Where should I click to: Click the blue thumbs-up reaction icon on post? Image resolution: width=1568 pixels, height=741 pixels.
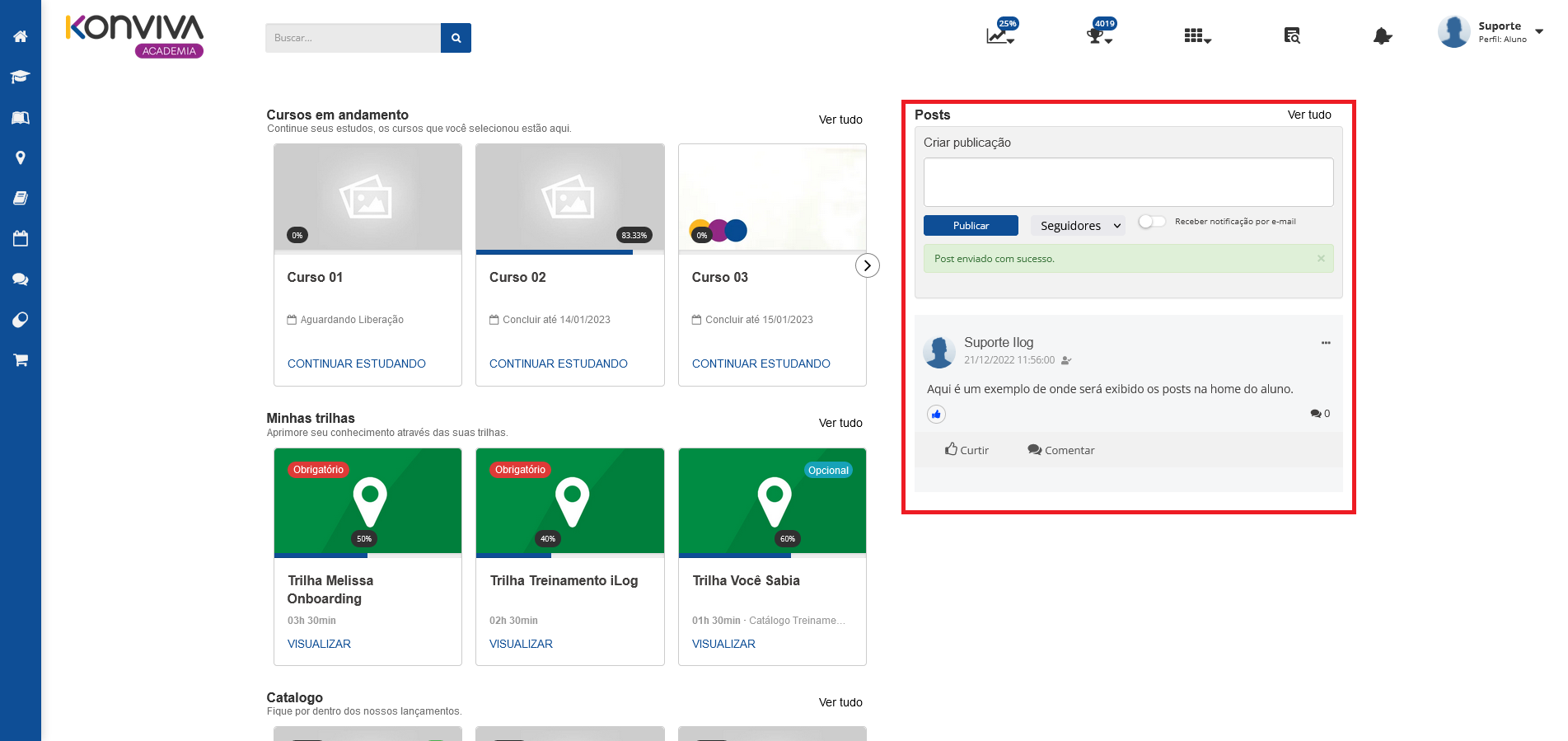click(936, 414)
